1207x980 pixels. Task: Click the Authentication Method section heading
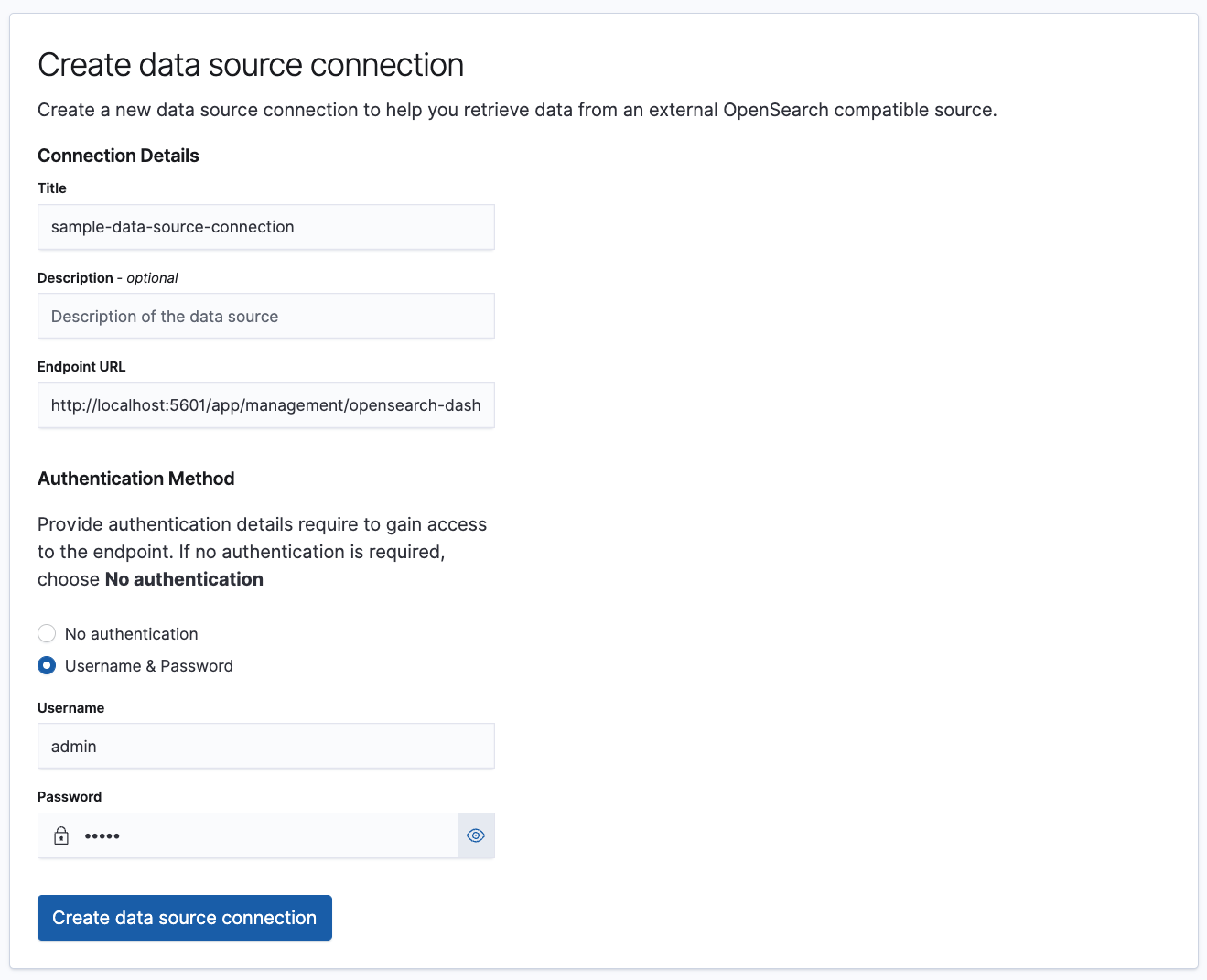[136, 479]
